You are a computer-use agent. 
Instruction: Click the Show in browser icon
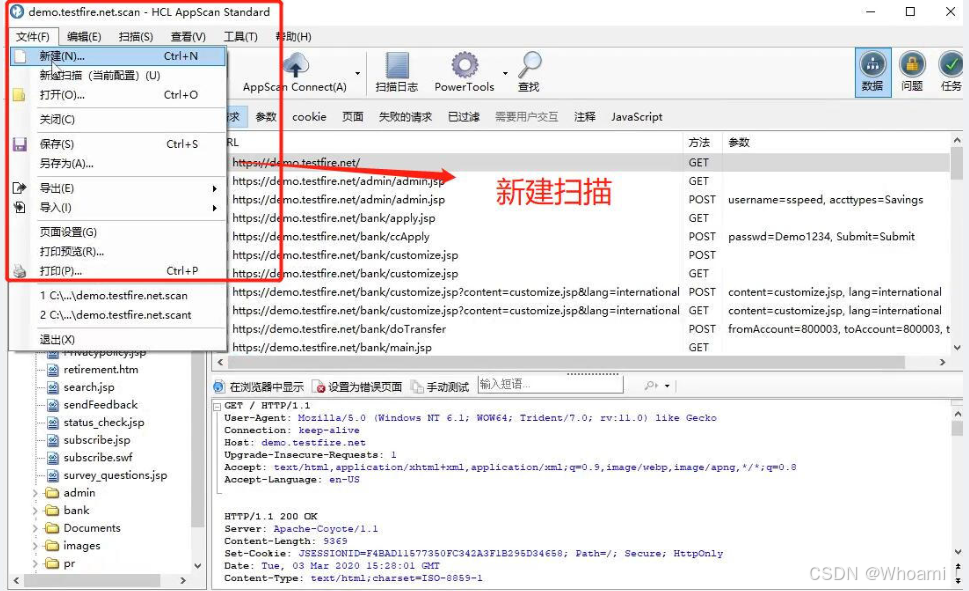[x=219, y=387]
